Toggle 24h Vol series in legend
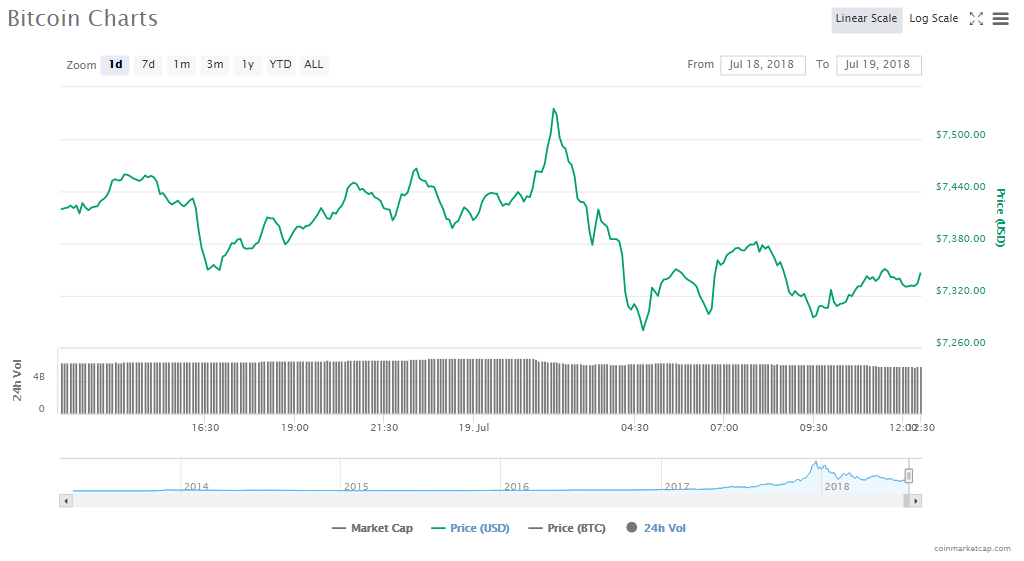Viewport: 1024px width, 561px height. point(656,528)
